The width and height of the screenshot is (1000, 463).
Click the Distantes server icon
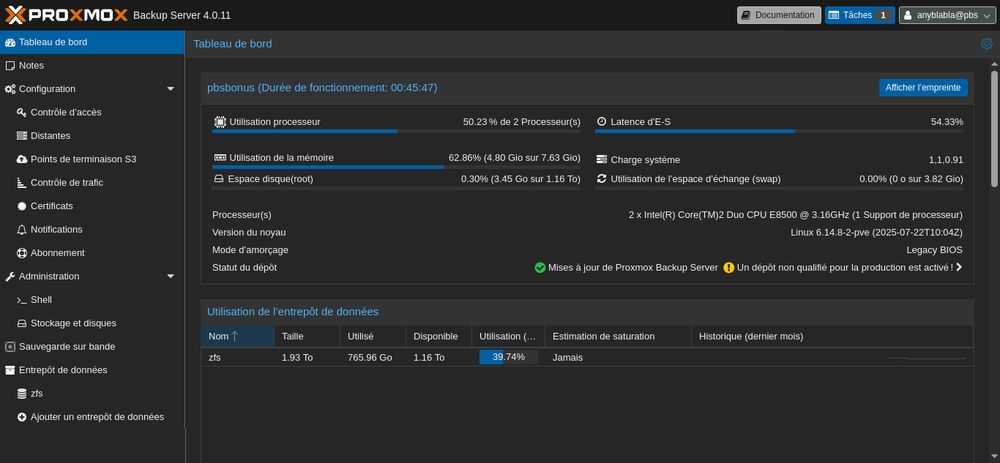click(22, 136)
